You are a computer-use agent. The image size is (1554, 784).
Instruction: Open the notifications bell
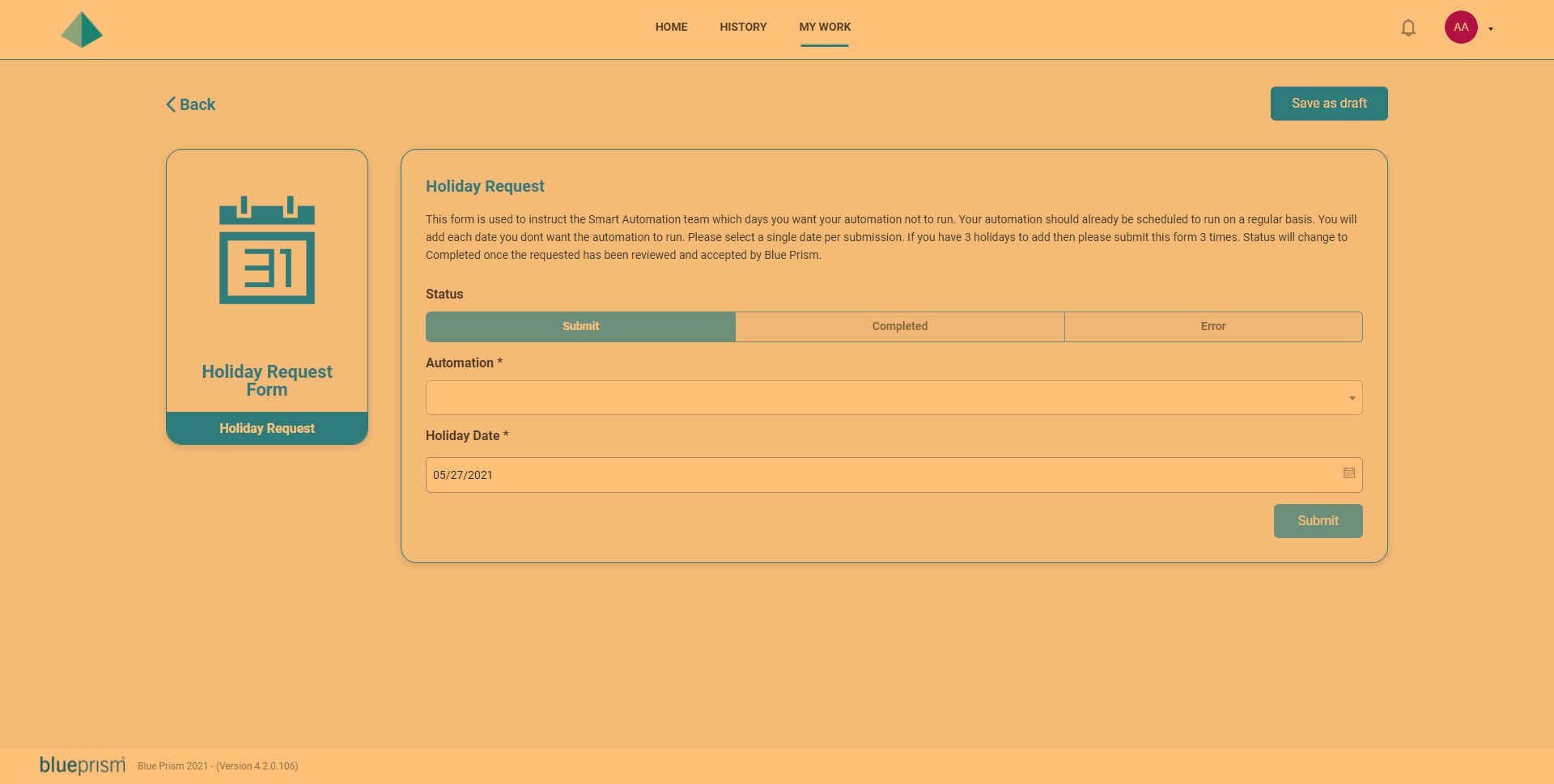[1408, 28]
